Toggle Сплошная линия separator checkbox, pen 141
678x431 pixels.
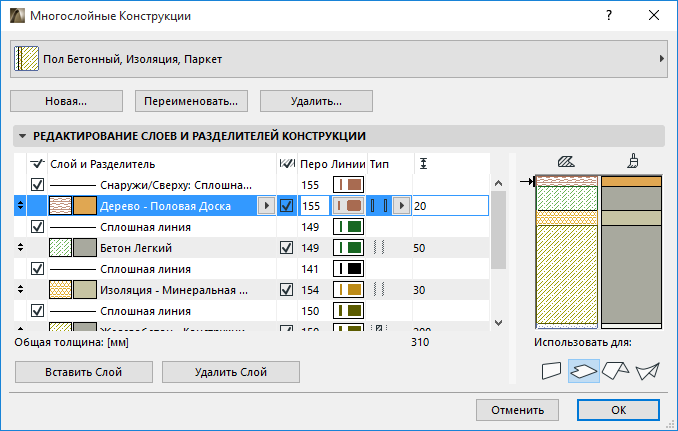(38, 269)
